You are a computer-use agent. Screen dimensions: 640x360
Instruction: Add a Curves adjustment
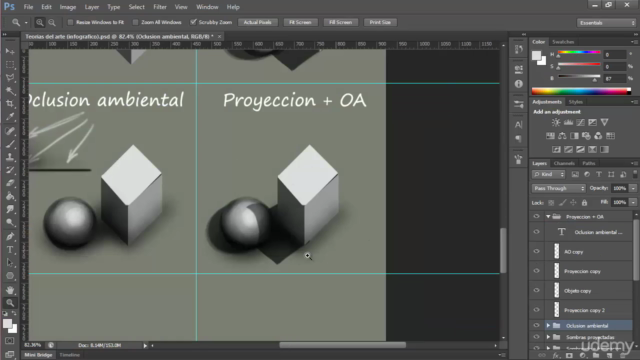point(580,122)
